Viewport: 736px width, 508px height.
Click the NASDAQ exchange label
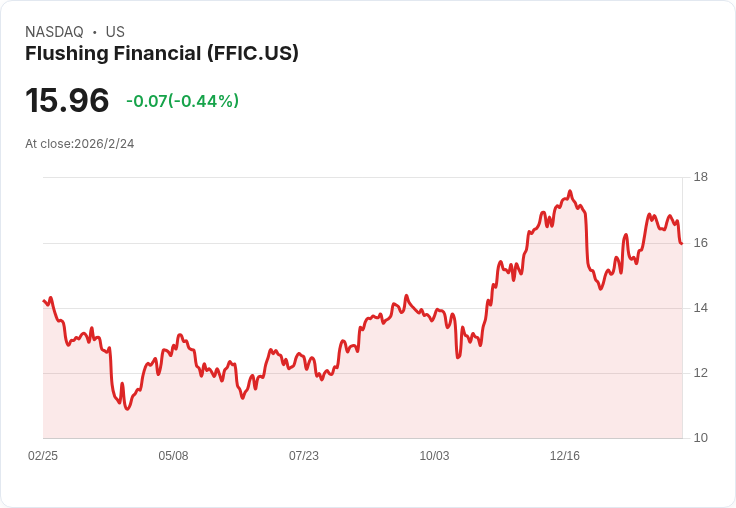click(54, 32)
